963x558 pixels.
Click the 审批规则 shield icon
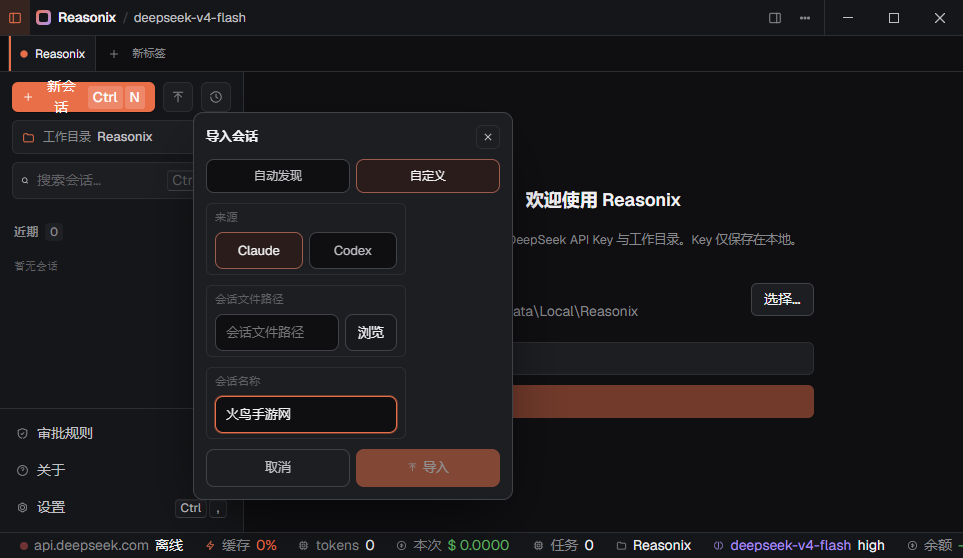coord(22,433)
